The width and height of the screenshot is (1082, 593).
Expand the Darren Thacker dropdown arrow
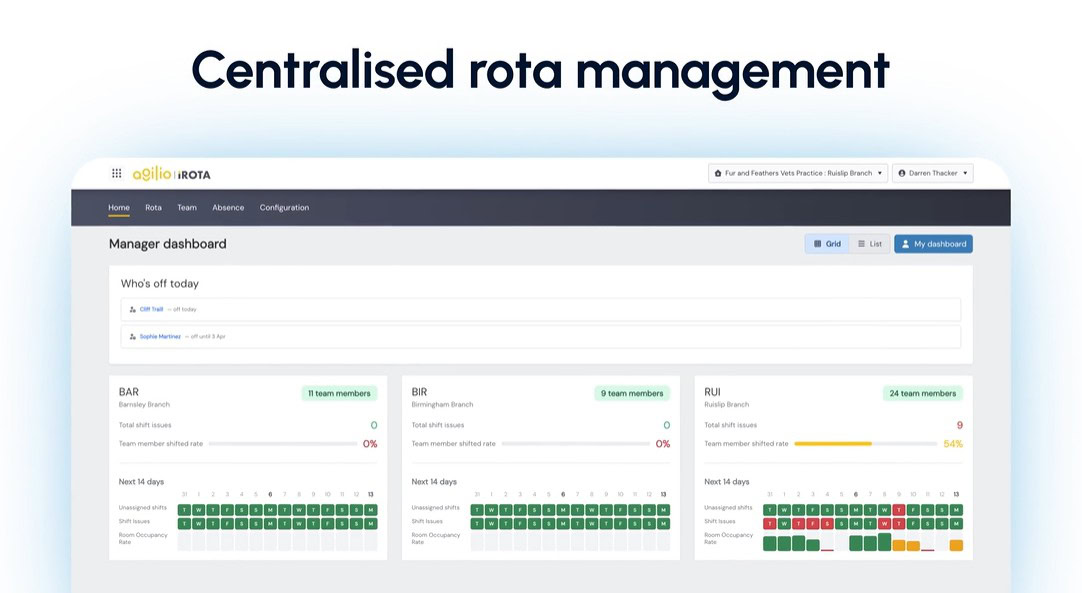point(965,173)
